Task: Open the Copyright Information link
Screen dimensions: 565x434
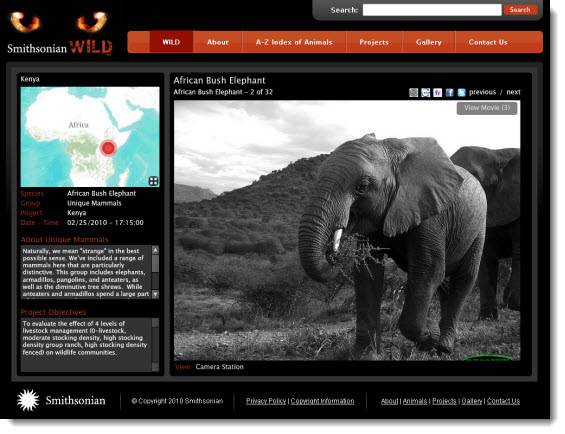Action: click(322, 401)
